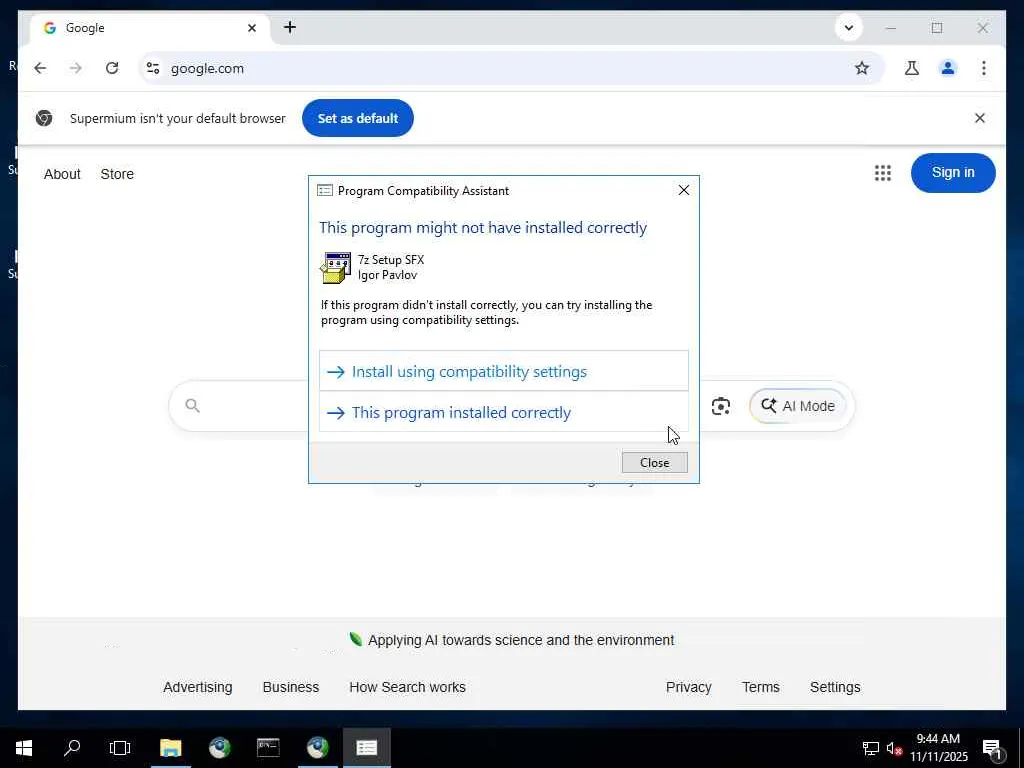Select the Google tab
Viewport: 1024px width, 768px height.
click(150, 28)
